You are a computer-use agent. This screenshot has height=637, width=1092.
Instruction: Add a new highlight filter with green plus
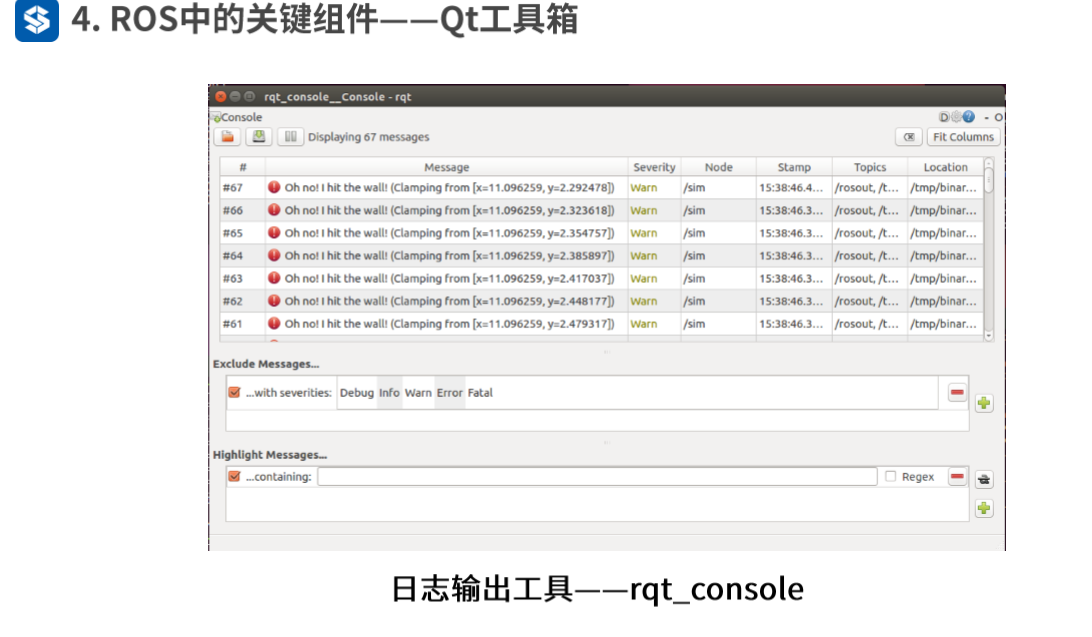[x=984, y=508]
